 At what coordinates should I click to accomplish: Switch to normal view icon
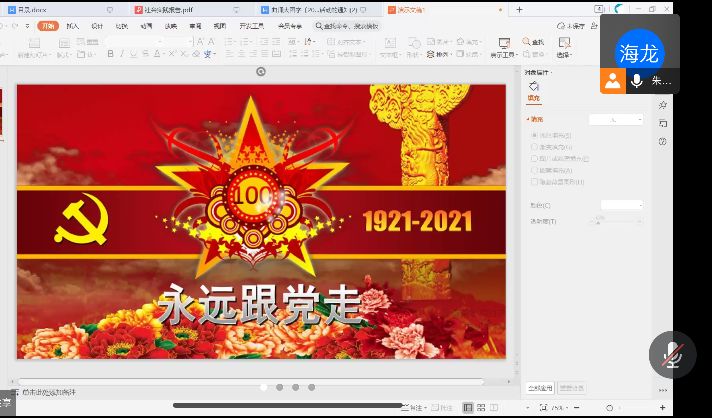point(468,407)
